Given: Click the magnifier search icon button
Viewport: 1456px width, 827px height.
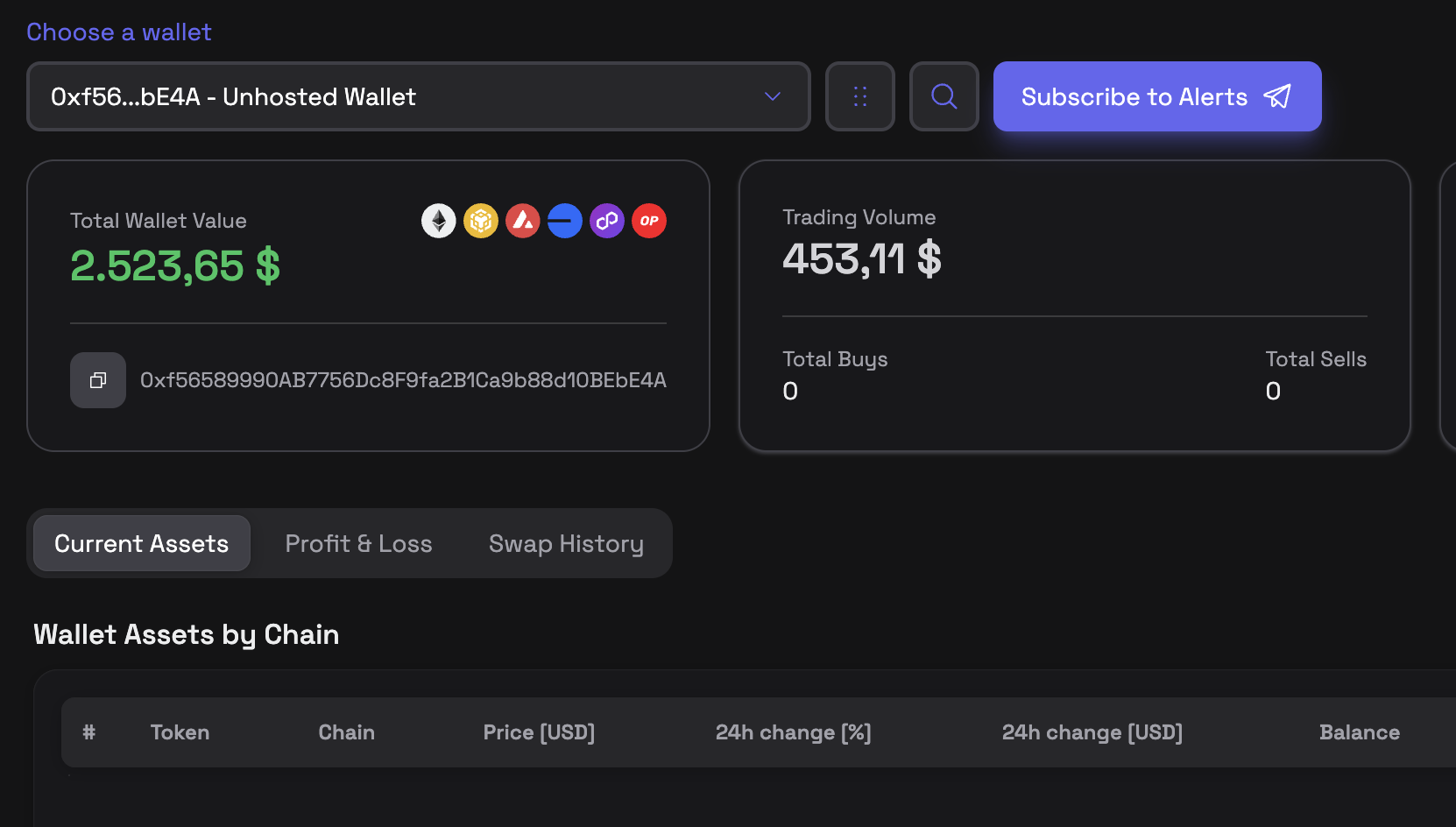Looking at the screenshot, I should click(944, 96).
